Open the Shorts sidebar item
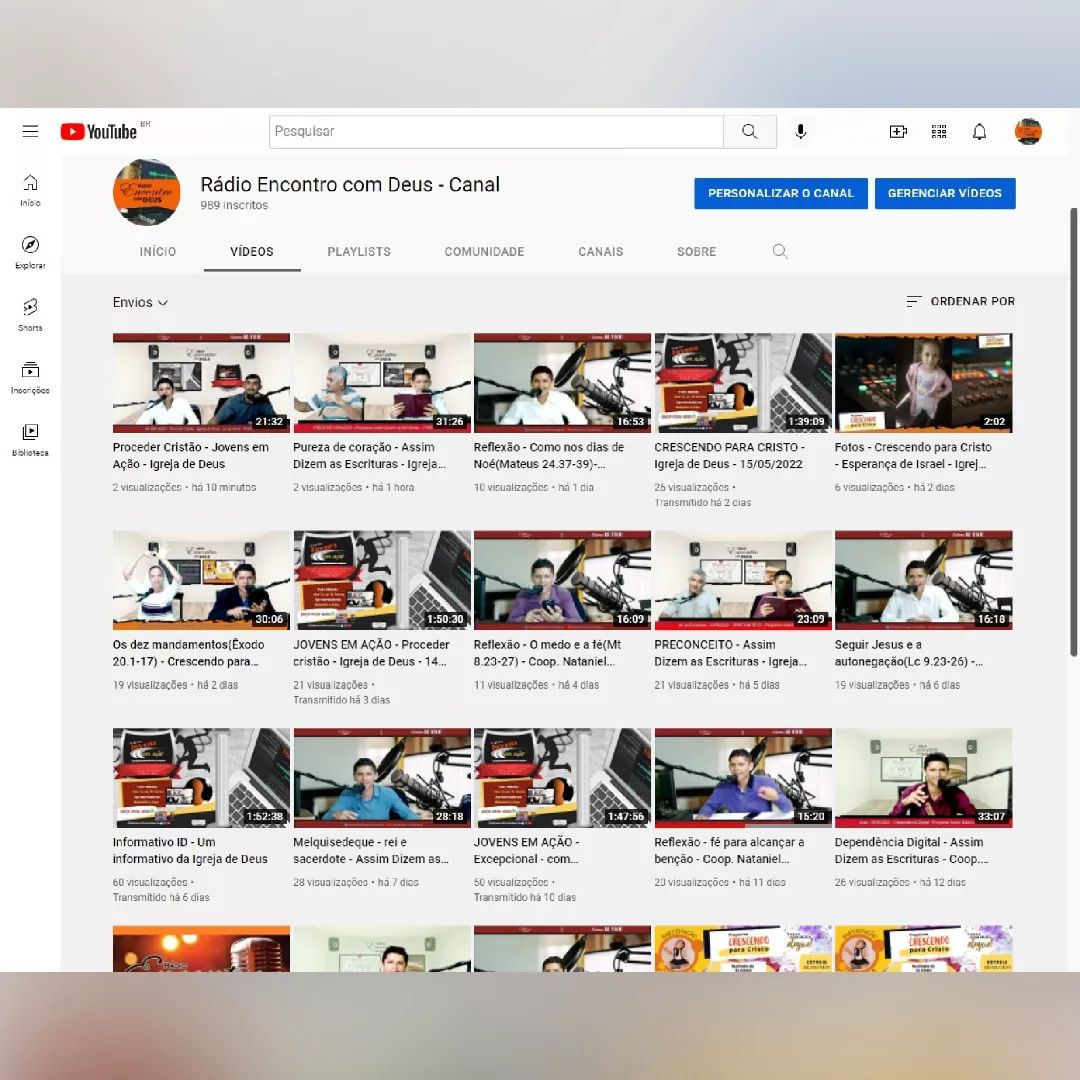Viewport: 1080px width, 1080px height. click(x=30, y=313)
